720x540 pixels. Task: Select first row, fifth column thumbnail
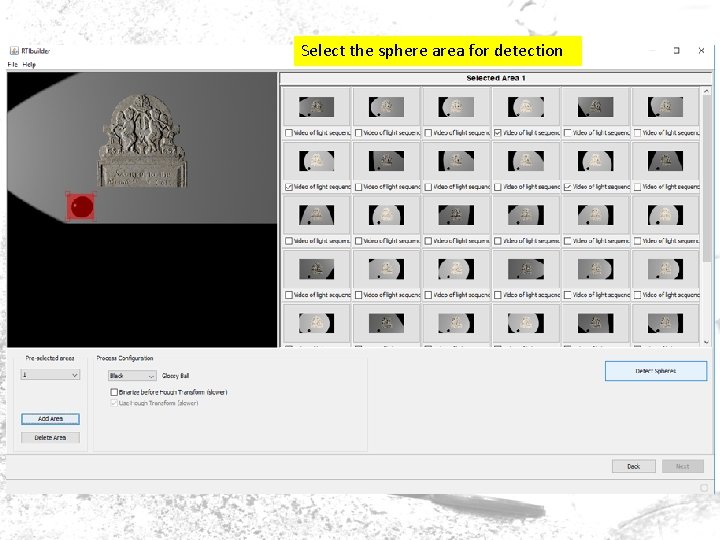[596, 107]
